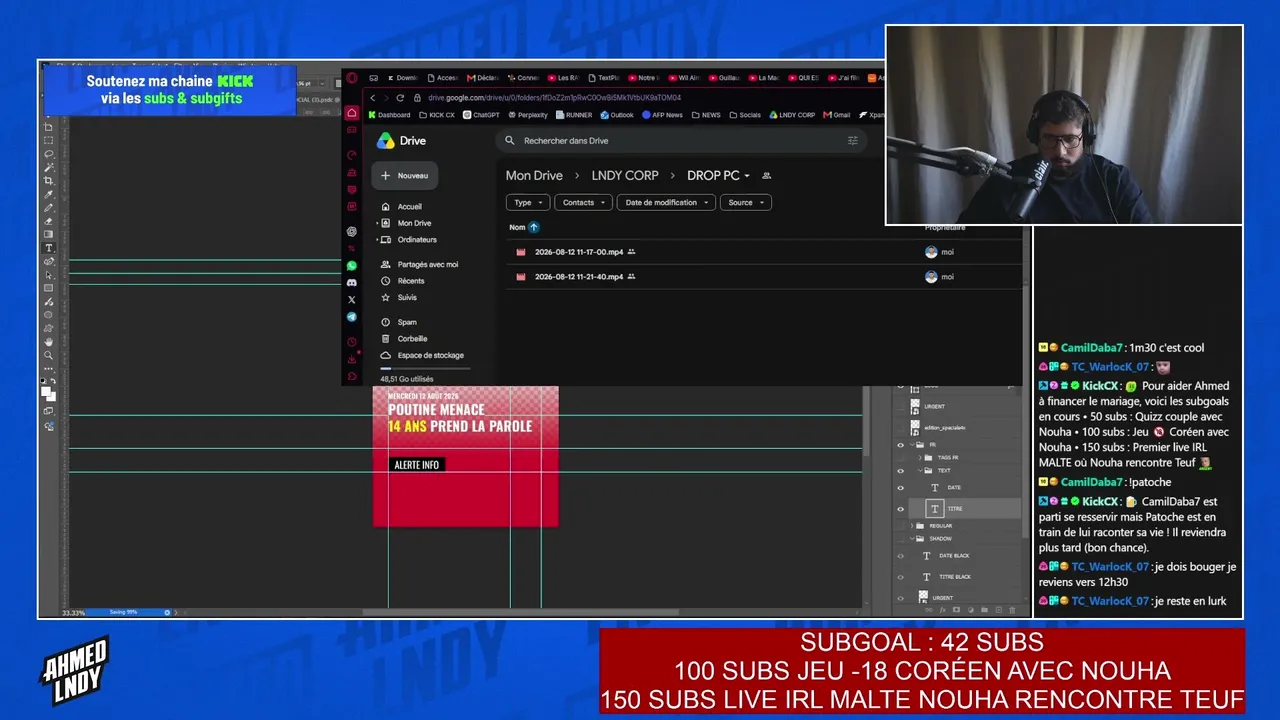Collapse the SHADOW layer group
Screen dimensions: 1280x720
(x=912, y=539)
